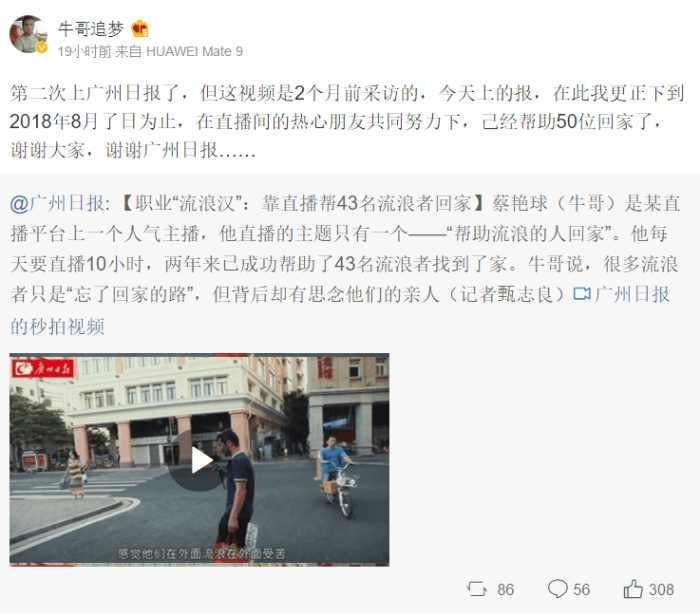Click the repost count 86
The image size is (700, 616).
505,590
